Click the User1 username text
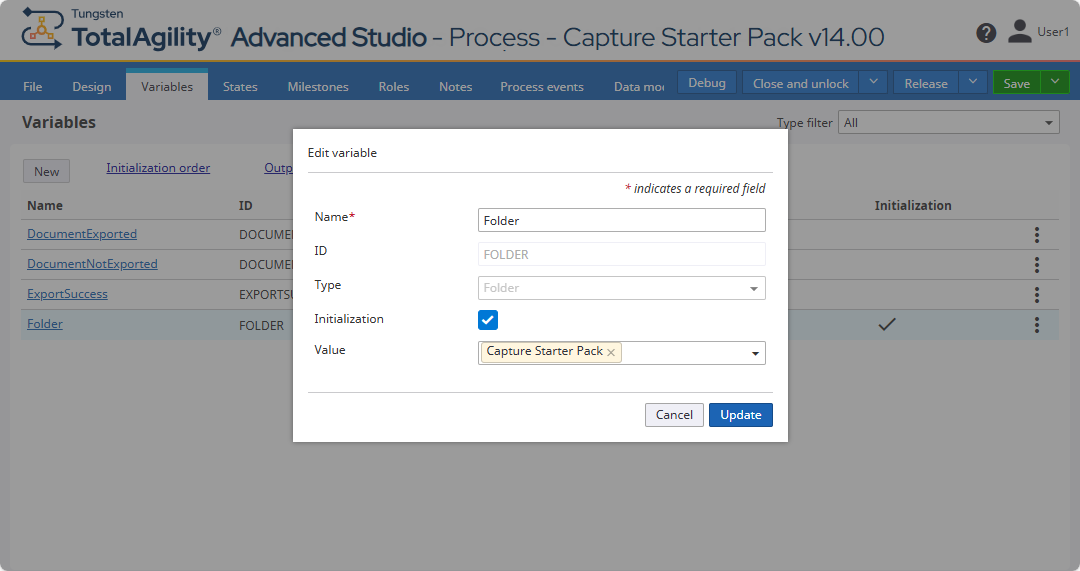Image resolution: width=1080 pixels, height=571 pixels. [1053, 32]
